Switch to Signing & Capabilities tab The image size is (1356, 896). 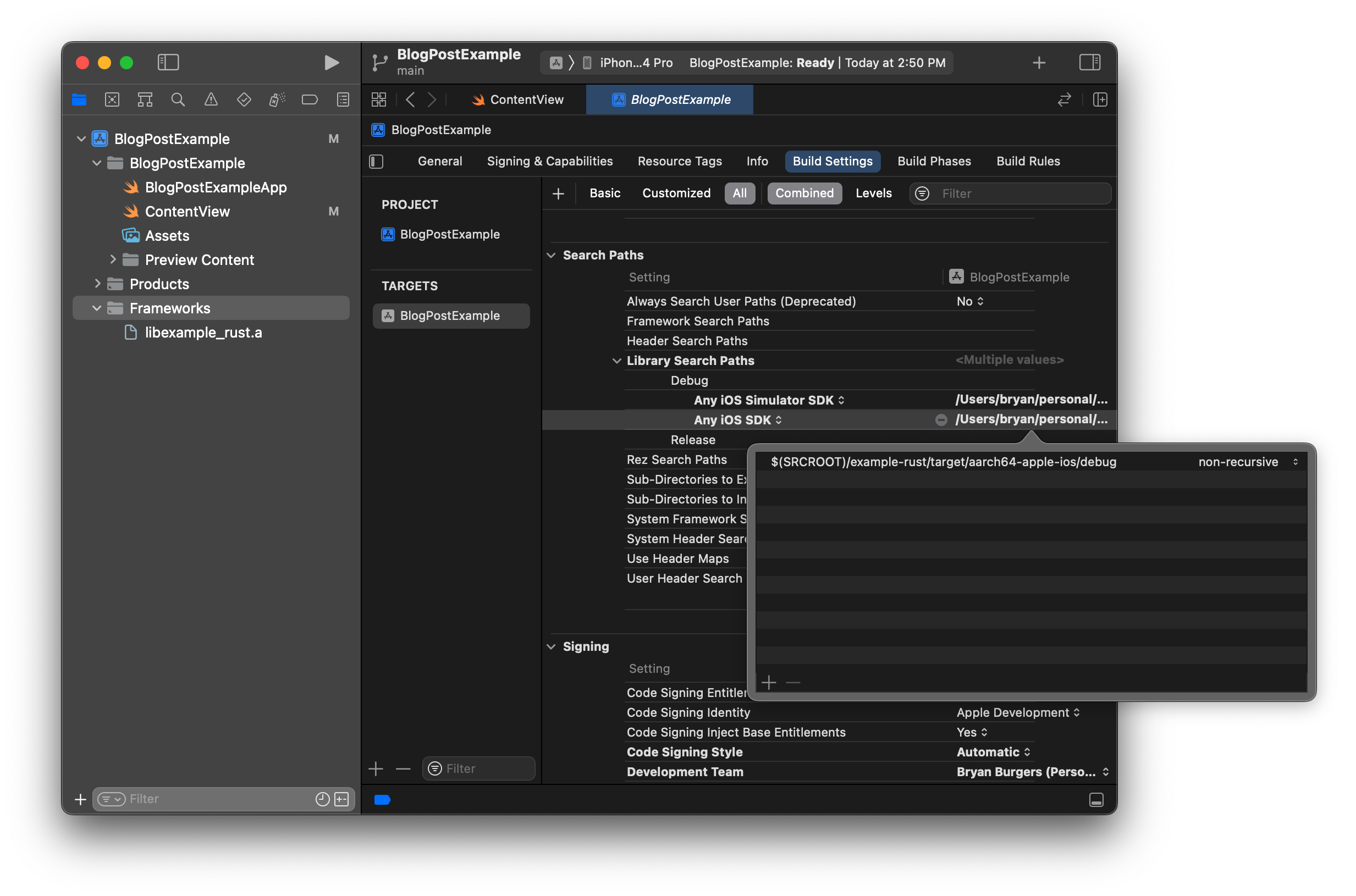coord(549,162)
